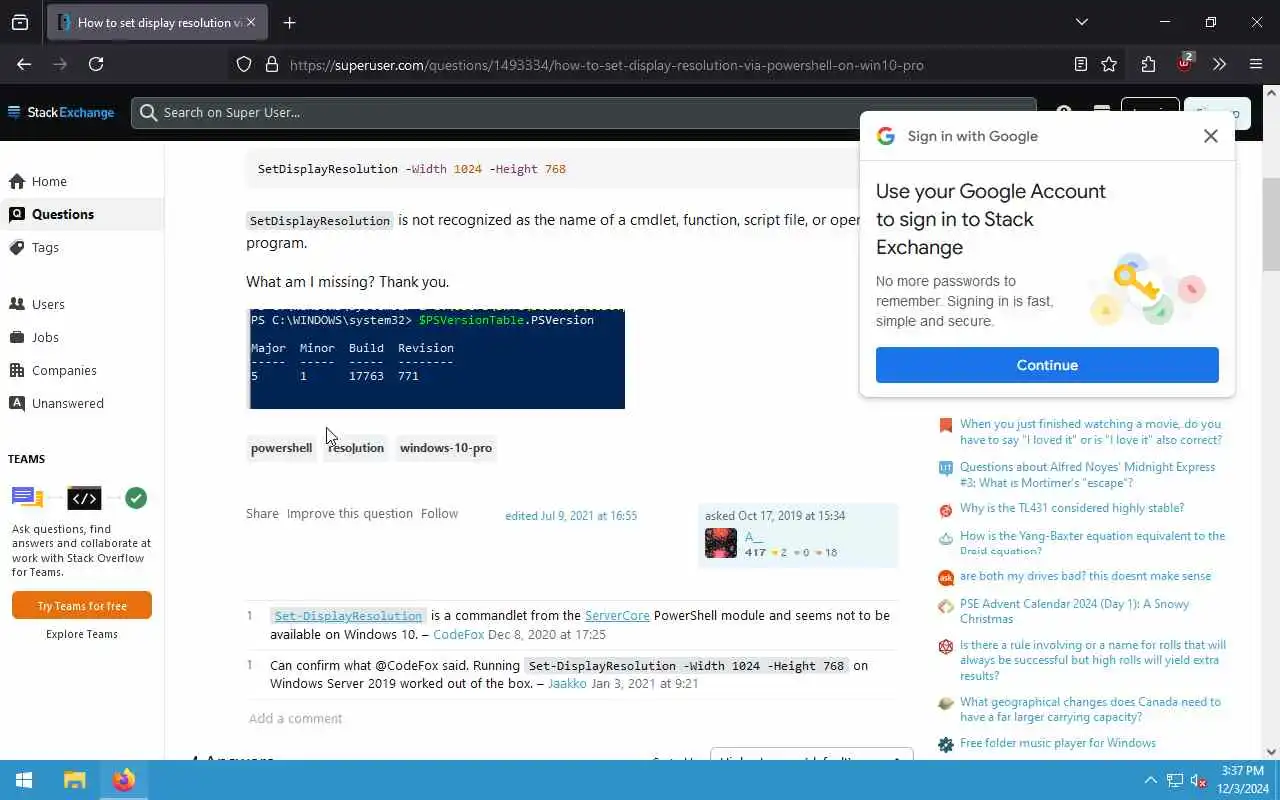Click Try Teams for free button
Viewport: 1280px width, 800px height.
[x=82, y=605]
